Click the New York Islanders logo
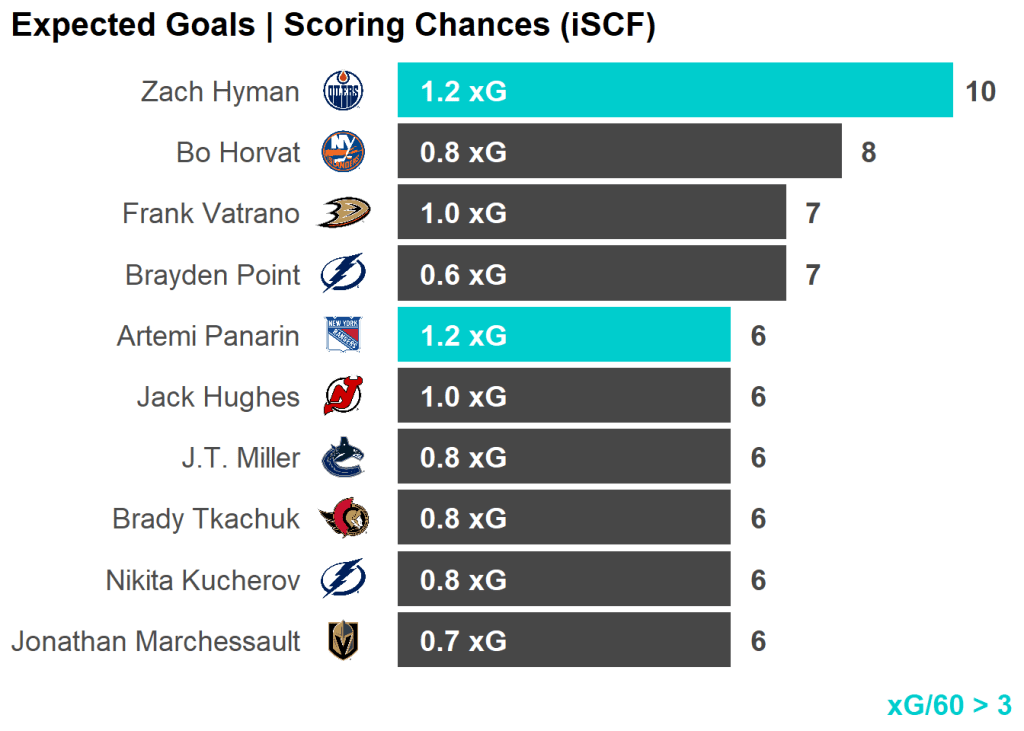 (x=343, y=152)
